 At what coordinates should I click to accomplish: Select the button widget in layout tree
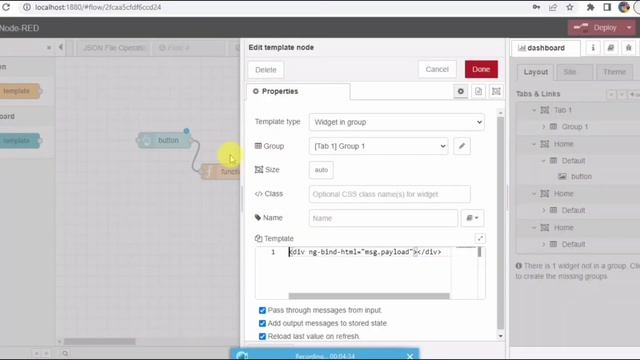point(581,177)
